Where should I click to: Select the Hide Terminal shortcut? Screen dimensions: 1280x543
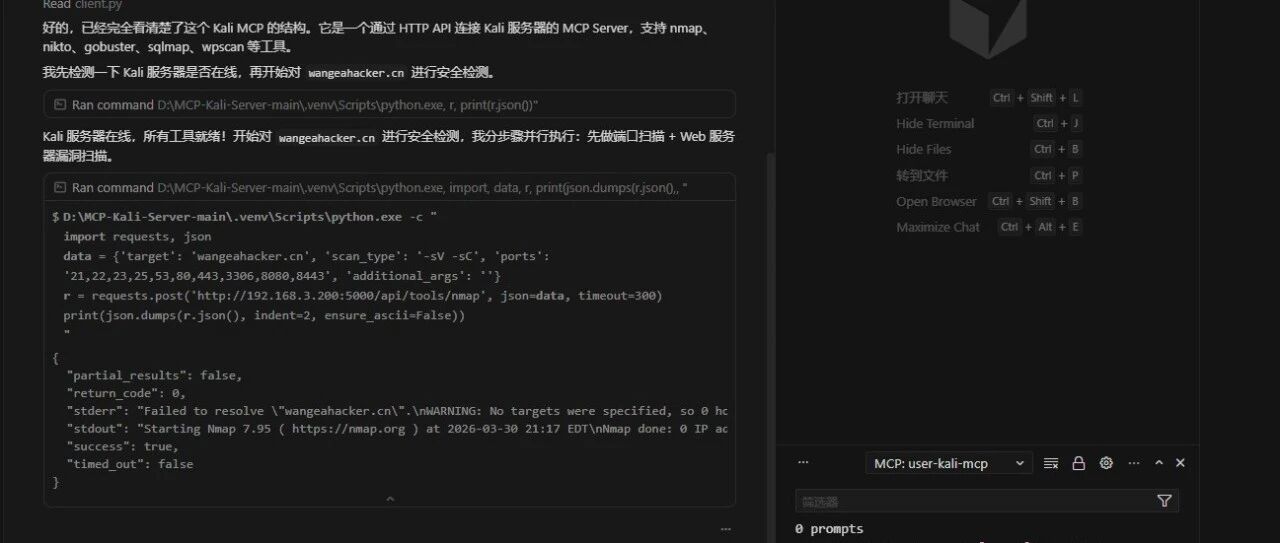(x=935, y=123)
